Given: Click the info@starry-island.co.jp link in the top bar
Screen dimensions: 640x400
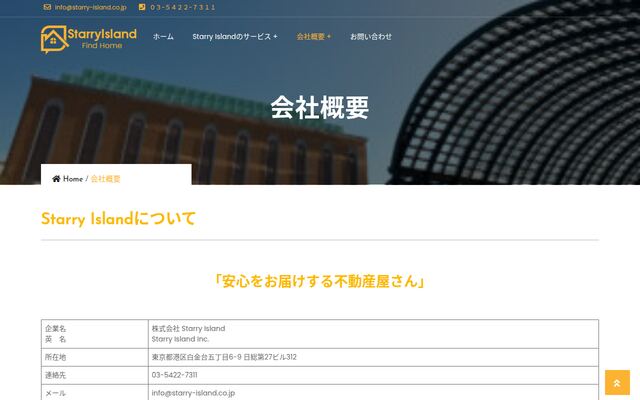Looking at the screenshot, I should (91, 7).
